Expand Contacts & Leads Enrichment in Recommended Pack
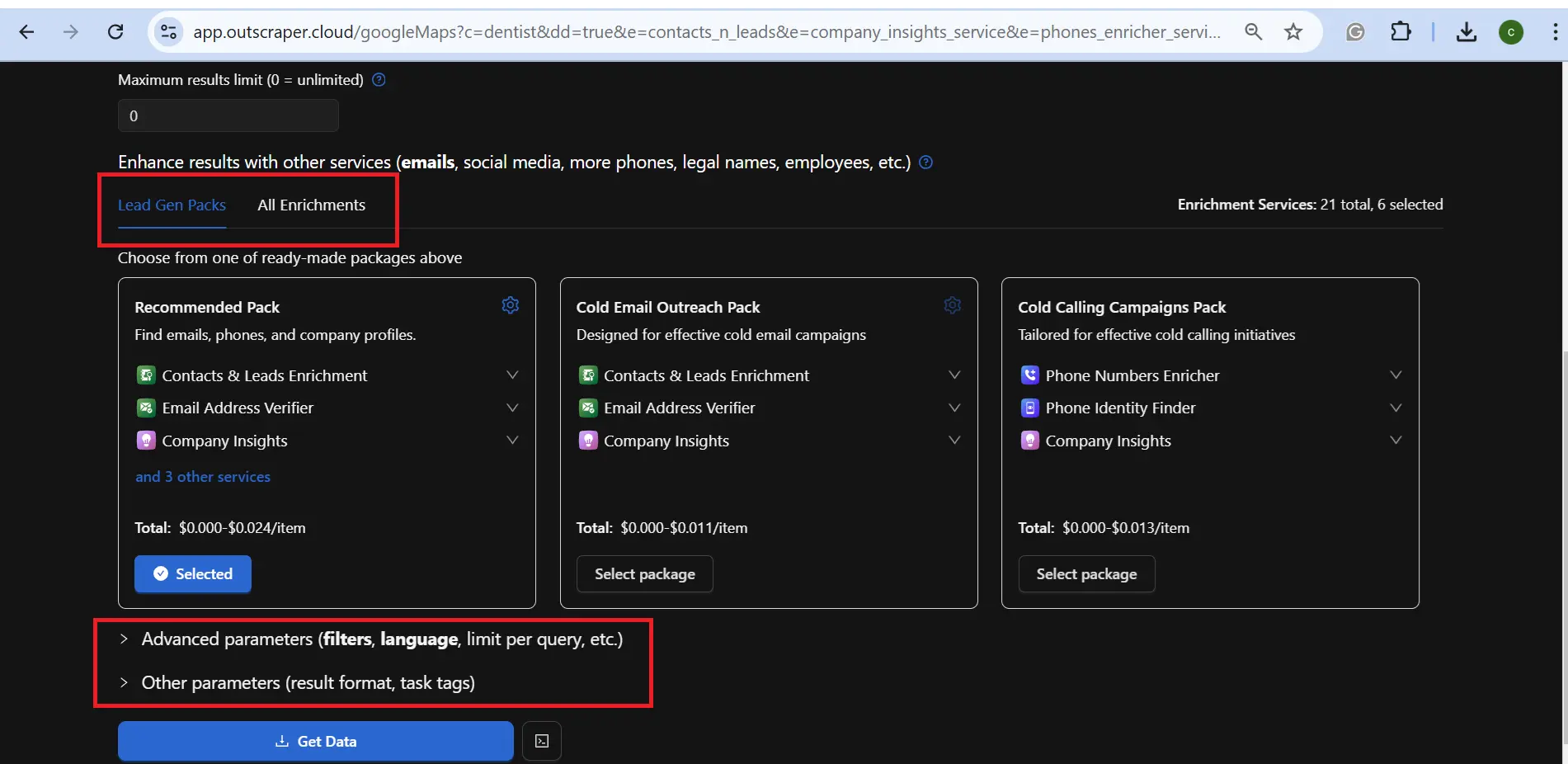The image size is (1568, 764). (511, 375)
